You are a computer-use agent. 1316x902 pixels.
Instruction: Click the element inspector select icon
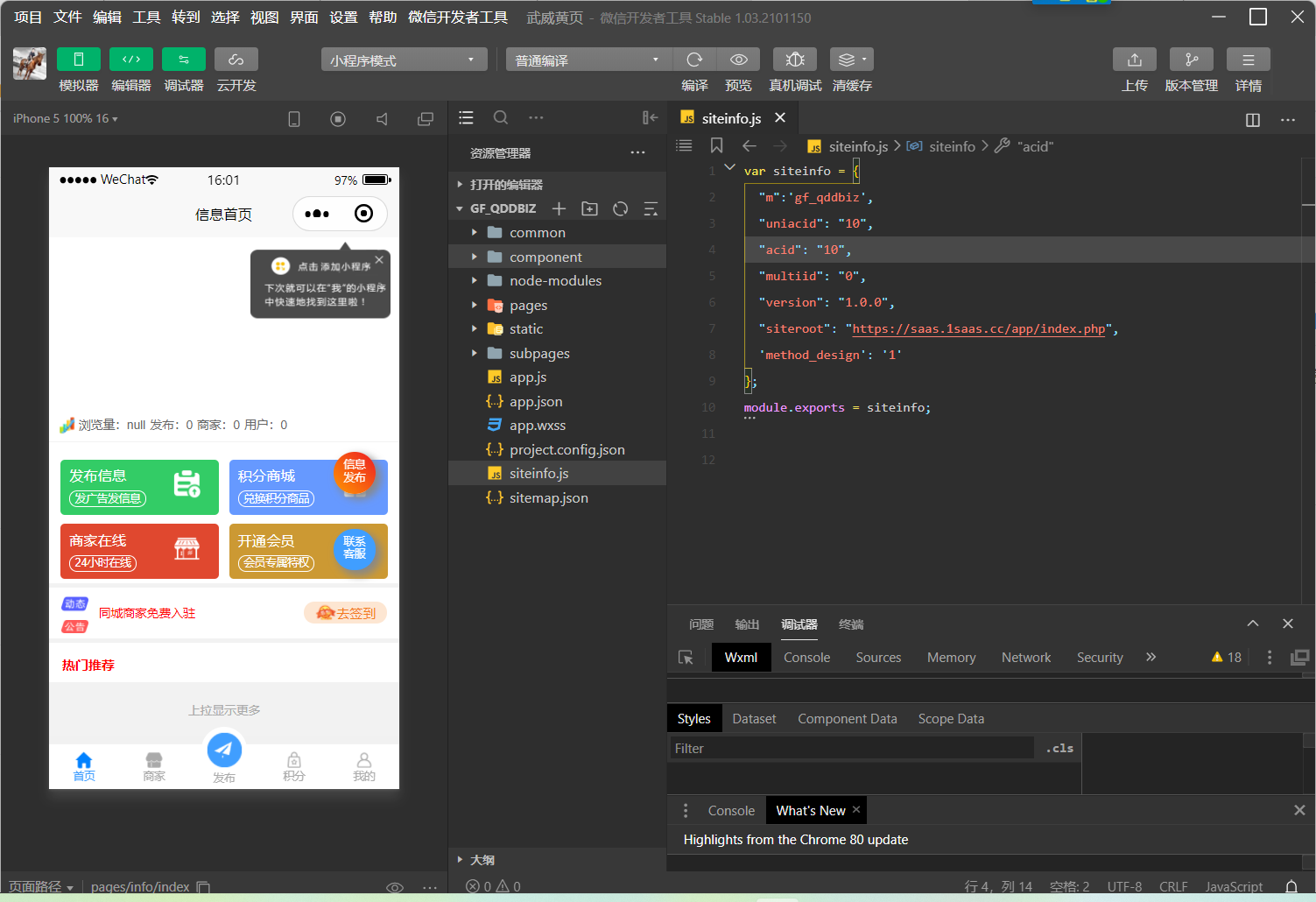pyautogui.click(x=686, y=658)
